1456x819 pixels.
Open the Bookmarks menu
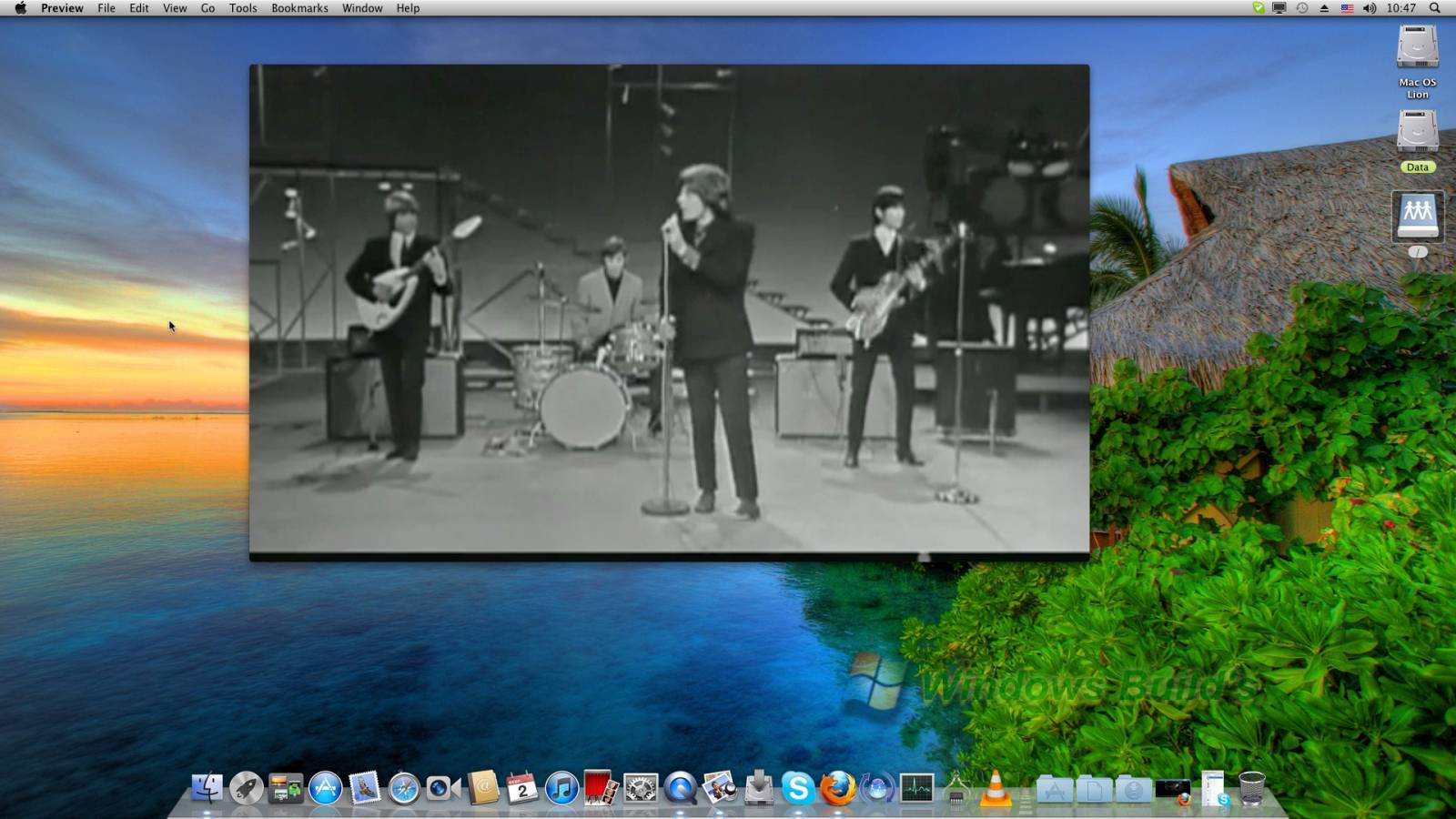[299, 8]
